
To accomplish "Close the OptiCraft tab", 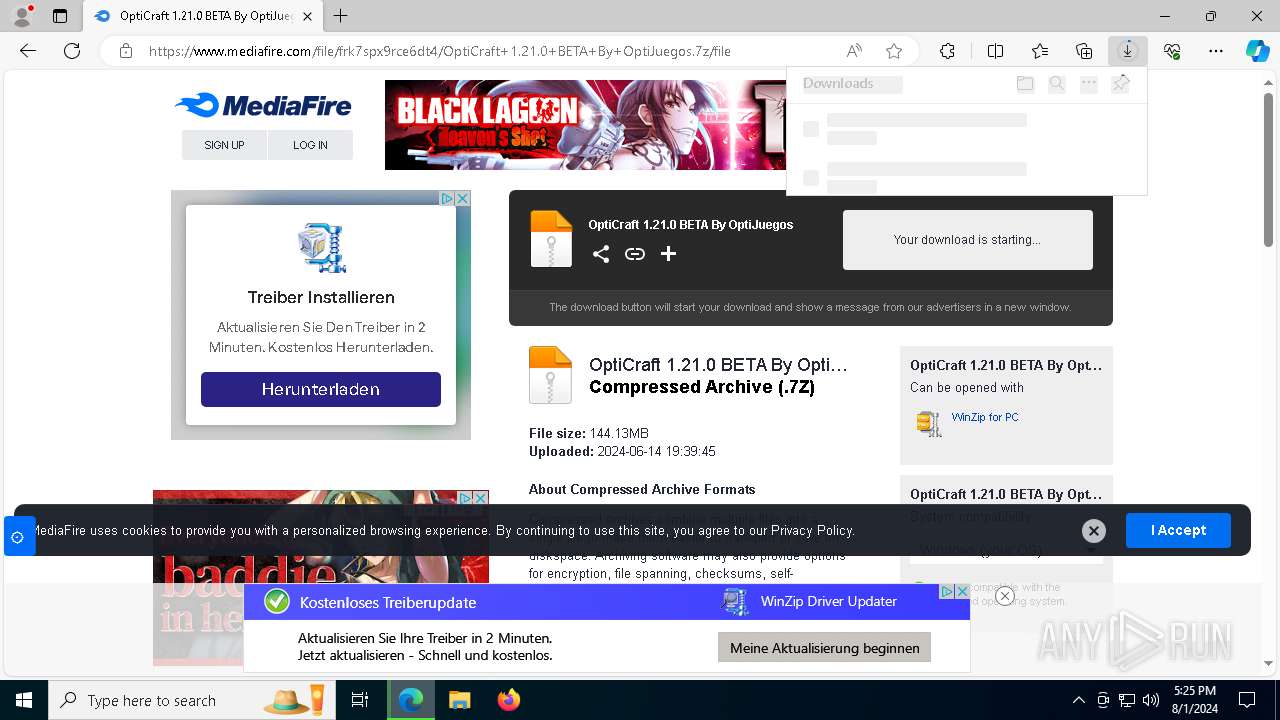I will click(x=308, y=16).
